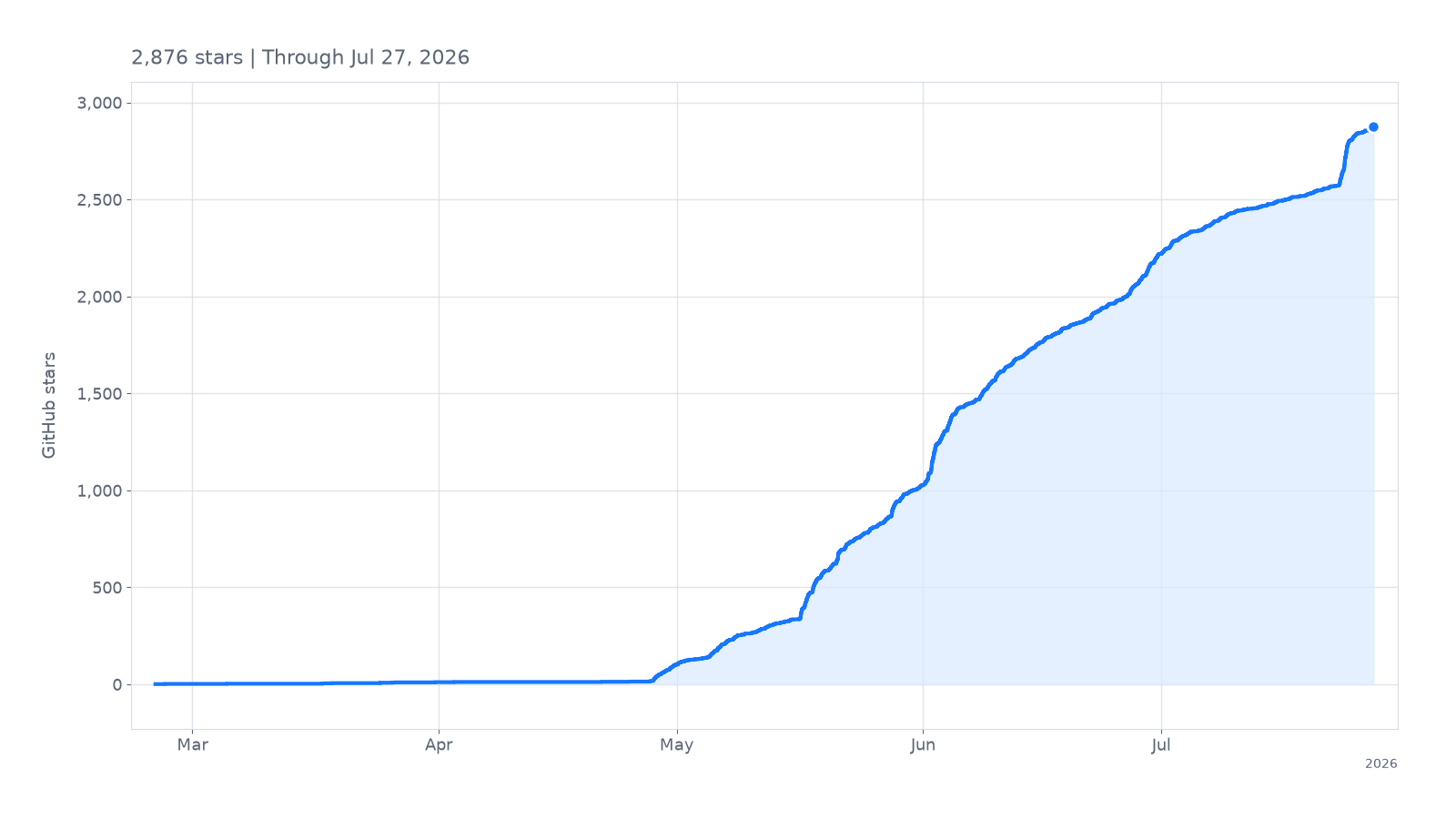
Task: Click the 2,500 y-axis tick label
Action: coord(99,199)
